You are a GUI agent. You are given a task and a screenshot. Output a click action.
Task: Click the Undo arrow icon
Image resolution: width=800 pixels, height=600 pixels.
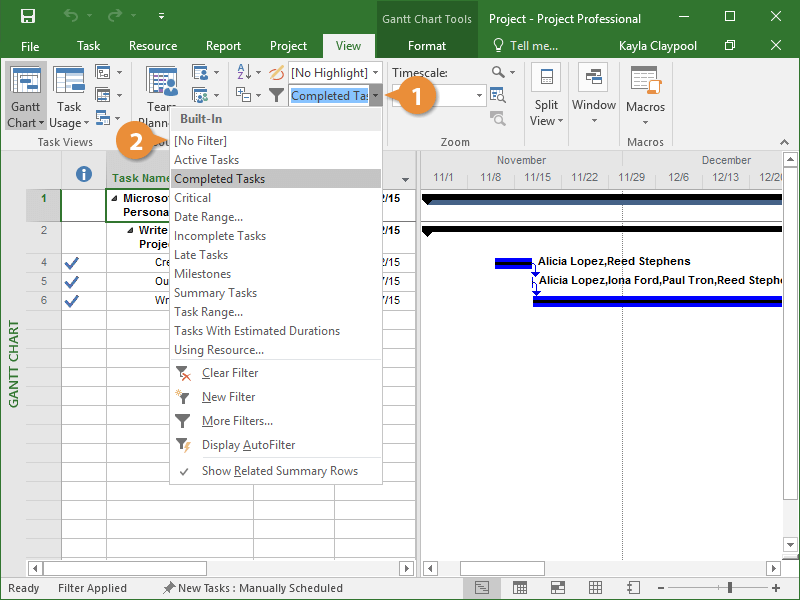coord(71,17)
